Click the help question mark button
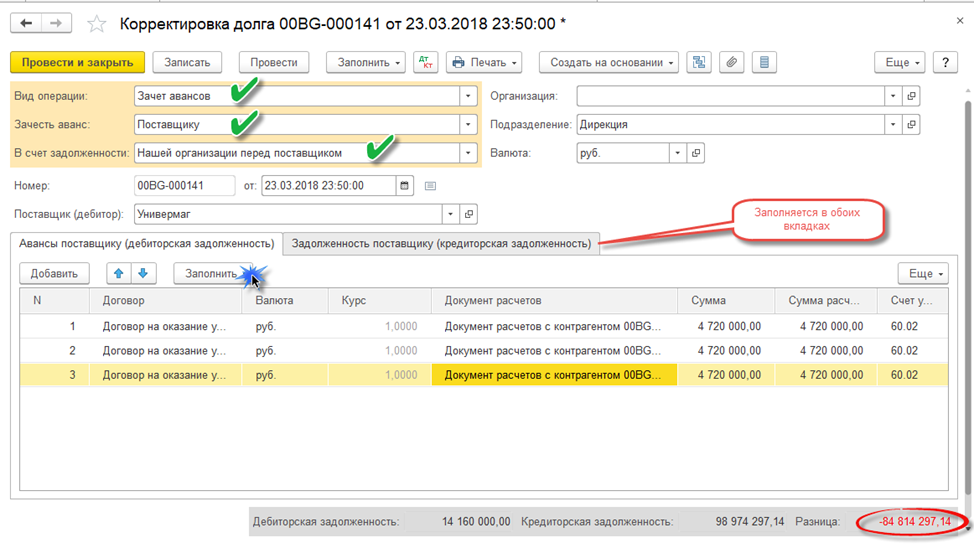974x548 pixels. click(x=945, y=62)
